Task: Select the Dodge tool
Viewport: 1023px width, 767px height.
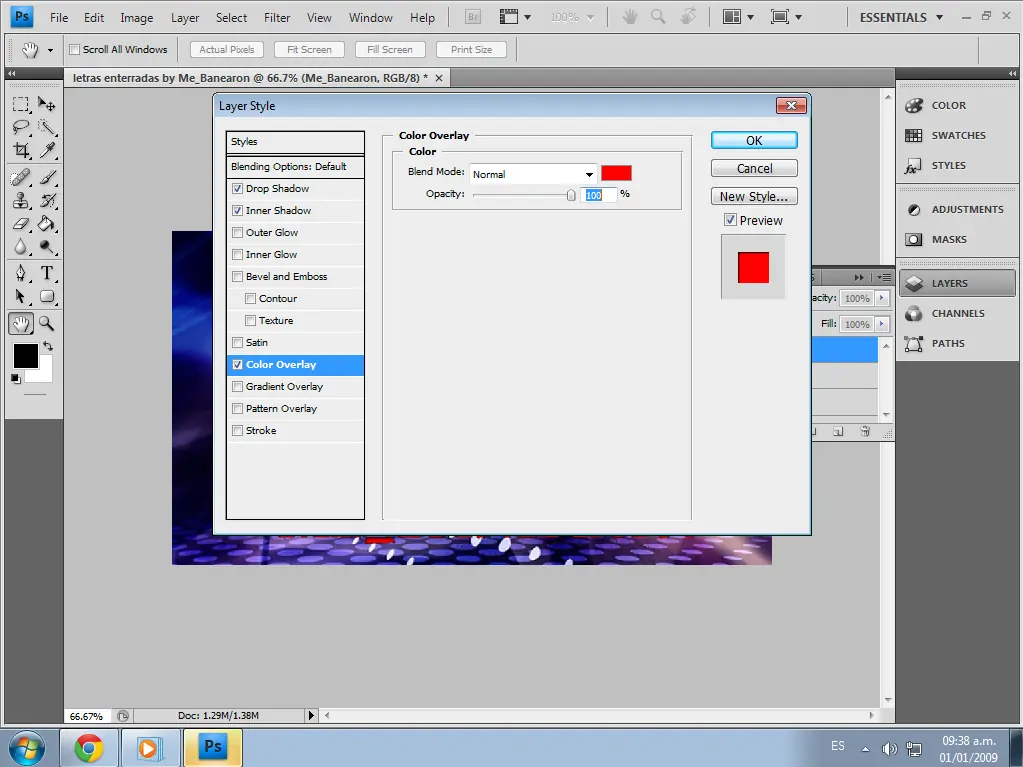Action: [x=46, y=247]
